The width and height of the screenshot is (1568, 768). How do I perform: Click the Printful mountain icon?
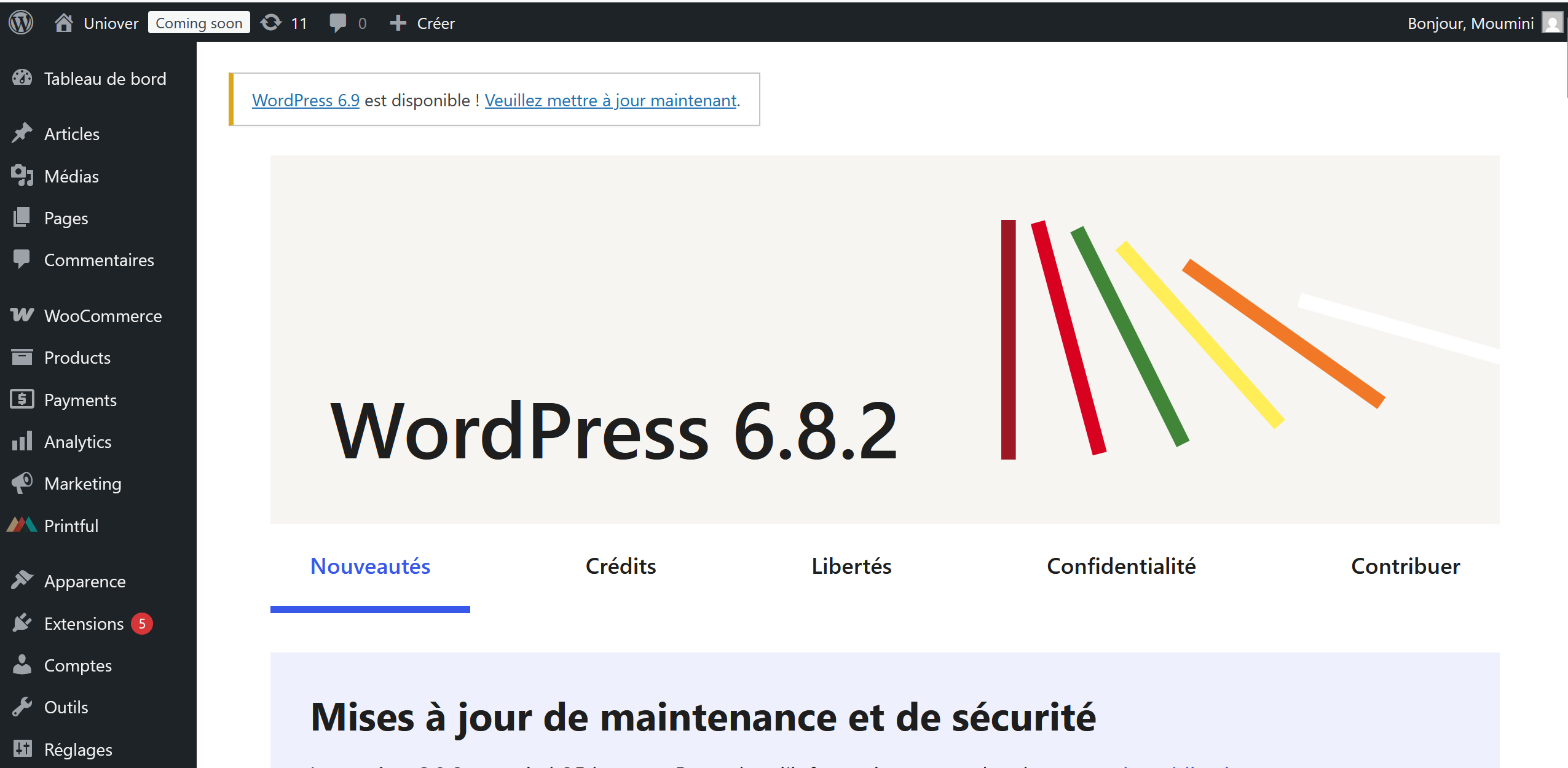tap(21, 525)
